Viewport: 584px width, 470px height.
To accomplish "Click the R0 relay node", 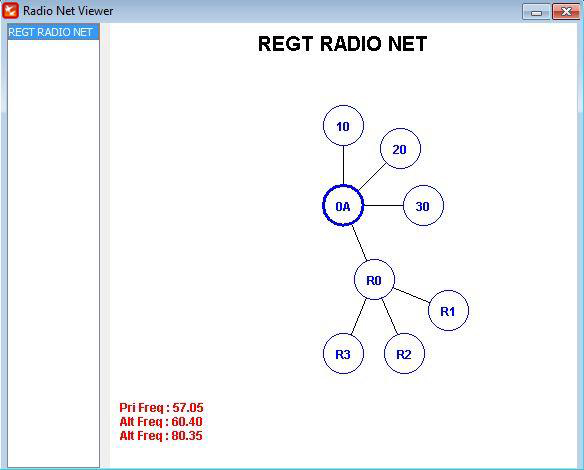I will pyautogui.click(x=374, y=280).
